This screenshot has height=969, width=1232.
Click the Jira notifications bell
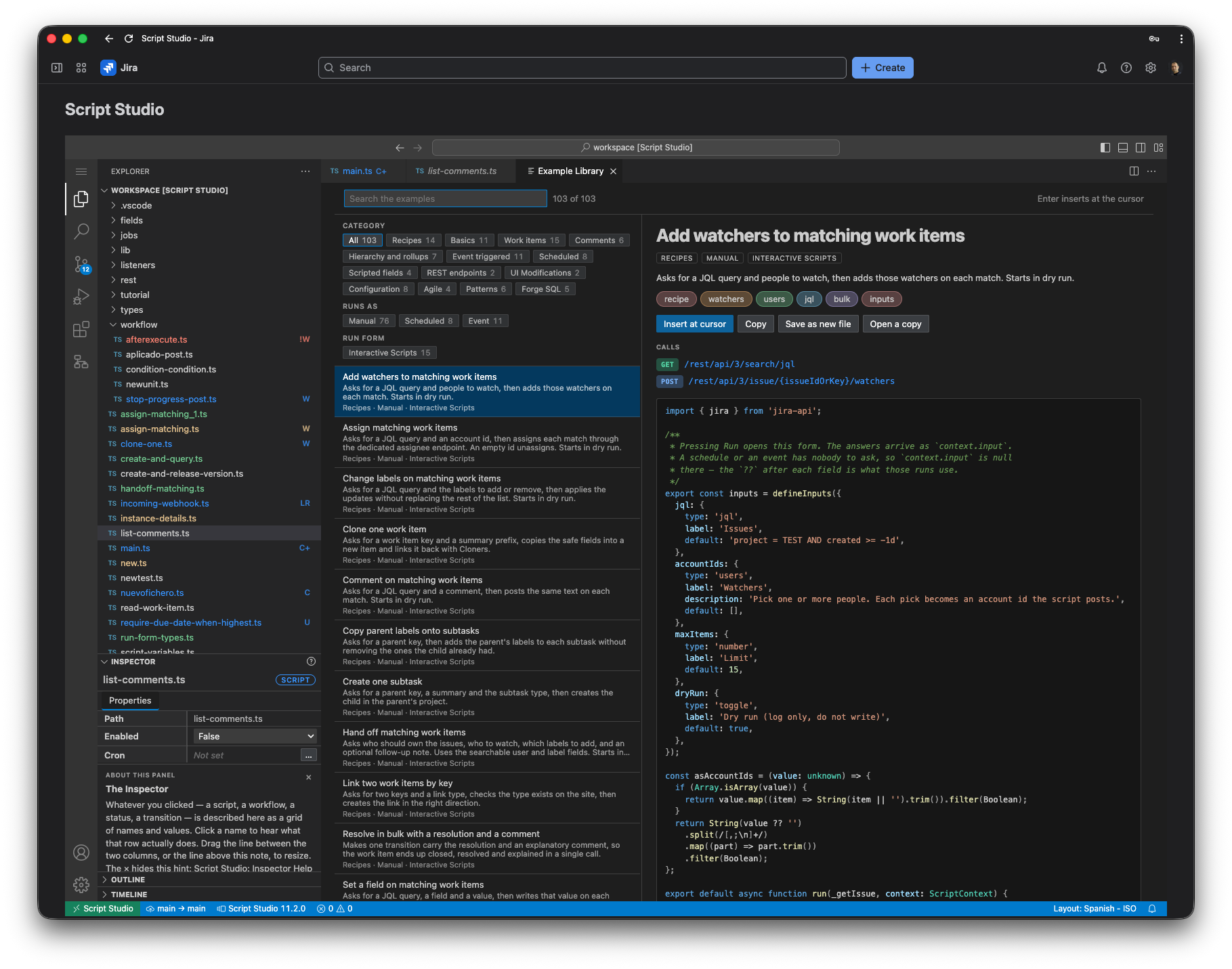(x=1102, y=68)
